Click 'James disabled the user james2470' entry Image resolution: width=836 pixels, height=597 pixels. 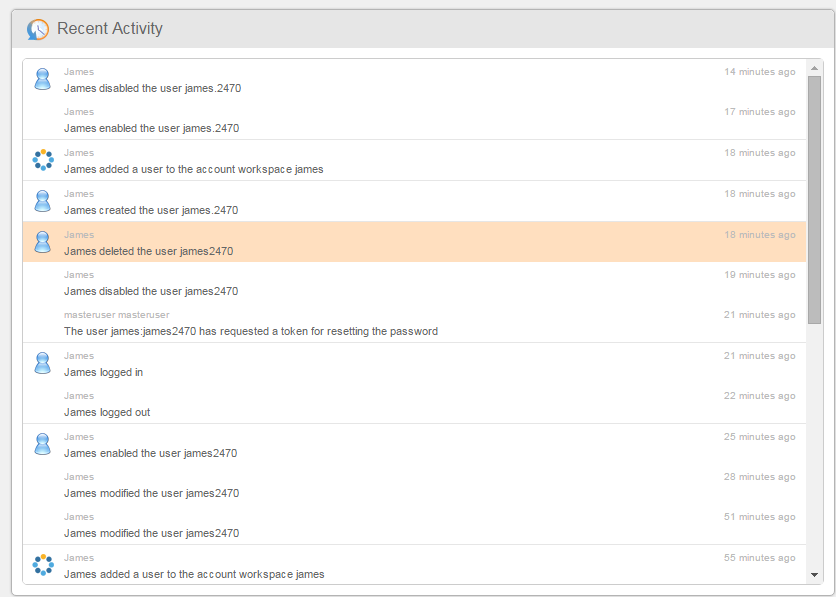pos(151,291)
